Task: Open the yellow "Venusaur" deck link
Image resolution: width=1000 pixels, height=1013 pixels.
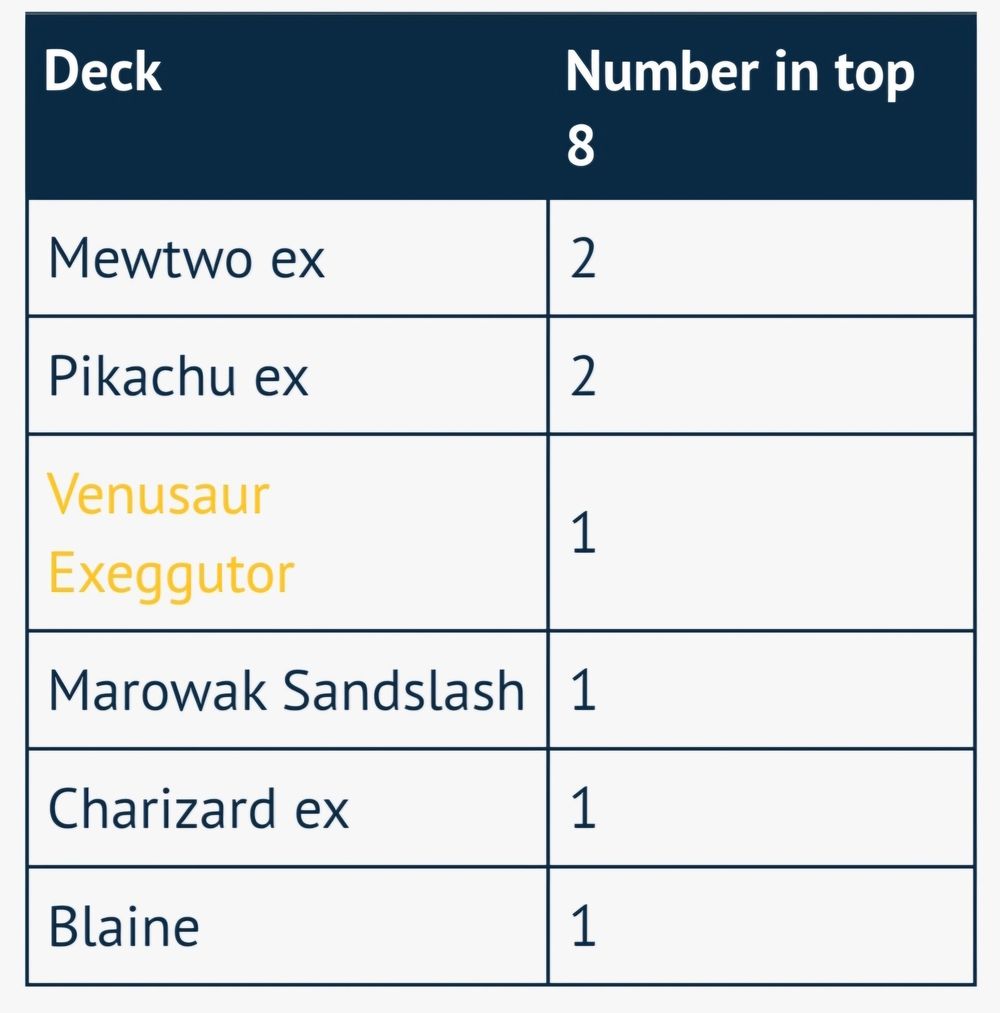Action: 159,495
